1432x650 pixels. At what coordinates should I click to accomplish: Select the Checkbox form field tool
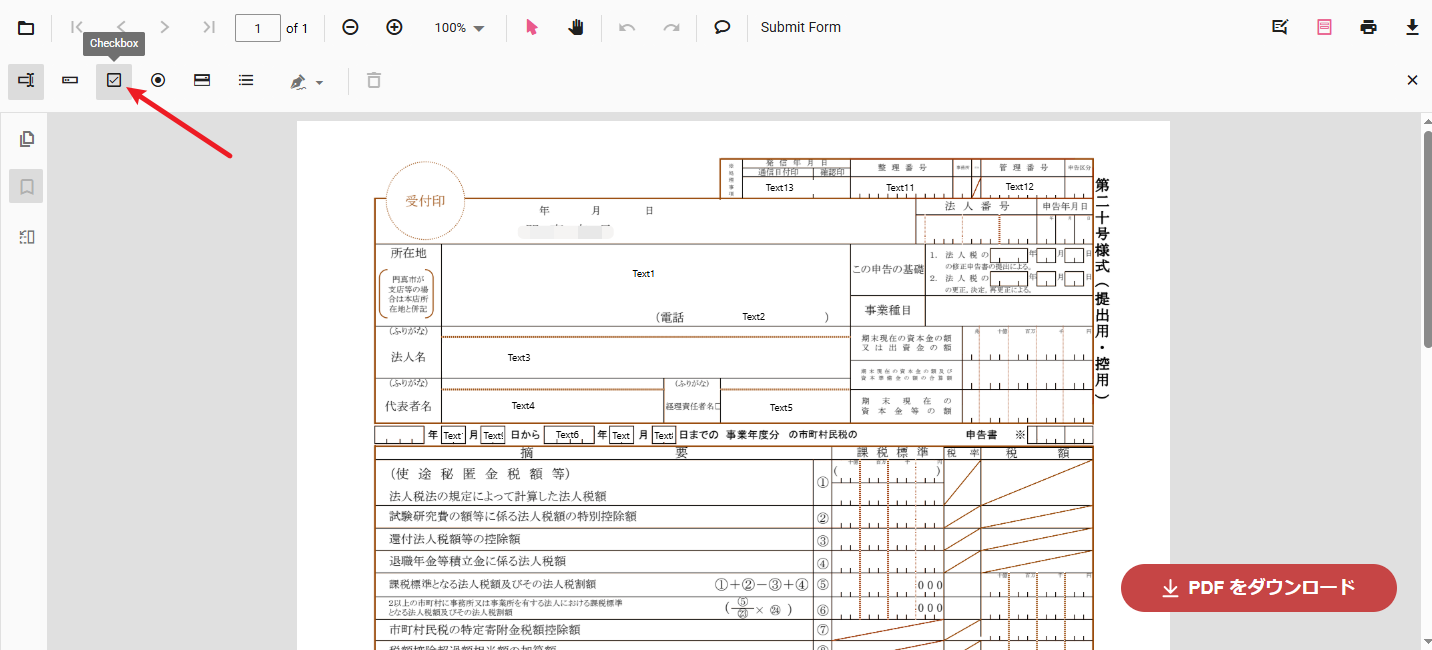click(114, 81)
